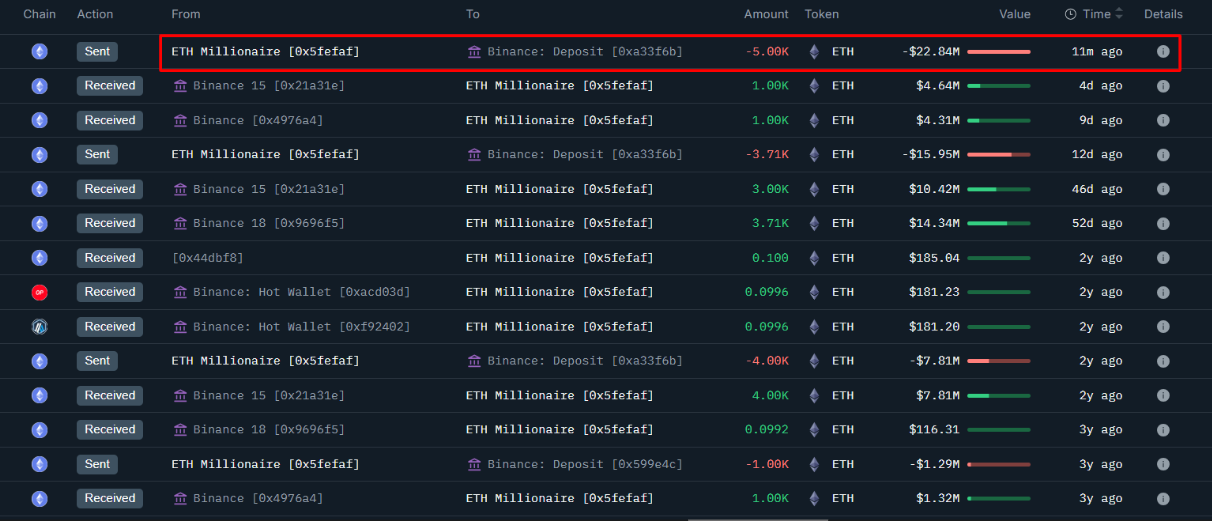1212x521 pixels.
Task: Click the info icon for the 11m ago row
Action: 1163,52
